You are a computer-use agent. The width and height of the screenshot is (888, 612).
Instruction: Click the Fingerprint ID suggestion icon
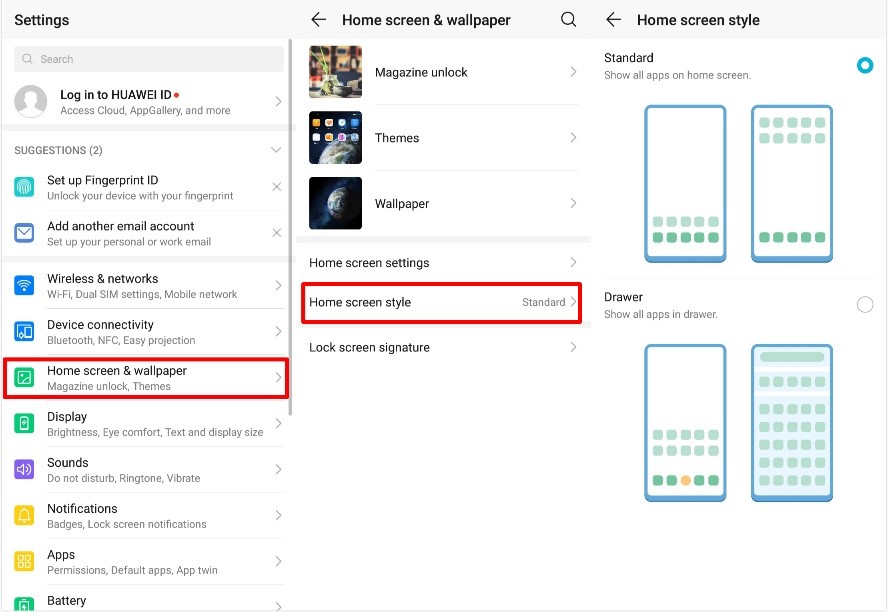tap(24, 186)
